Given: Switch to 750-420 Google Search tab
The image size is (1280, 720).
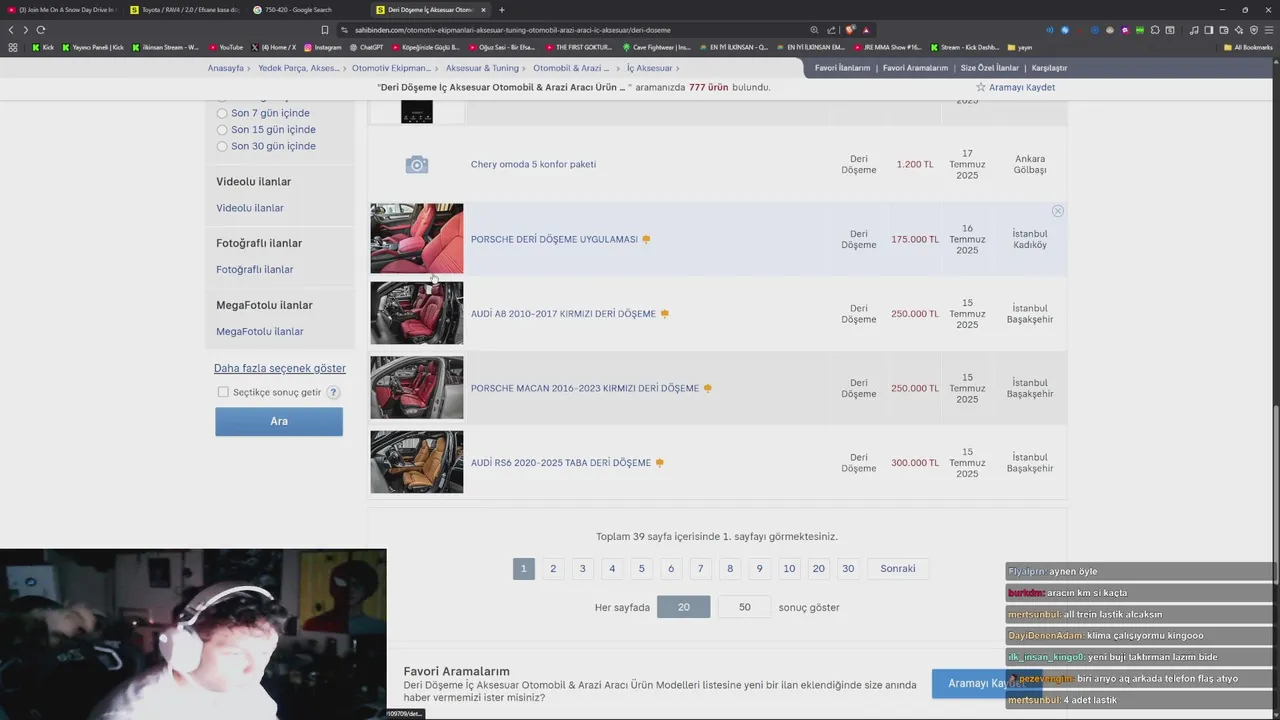Looking at the screenshot, I should coord(297,10).
